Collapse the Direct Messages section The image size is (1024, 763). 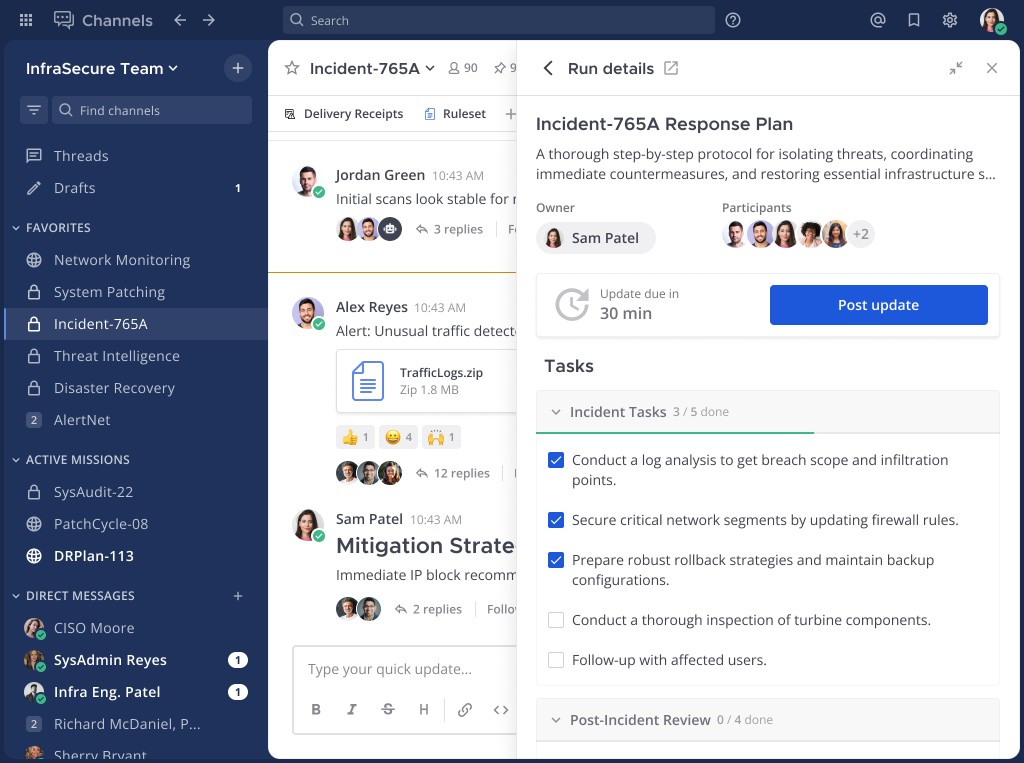16,596
